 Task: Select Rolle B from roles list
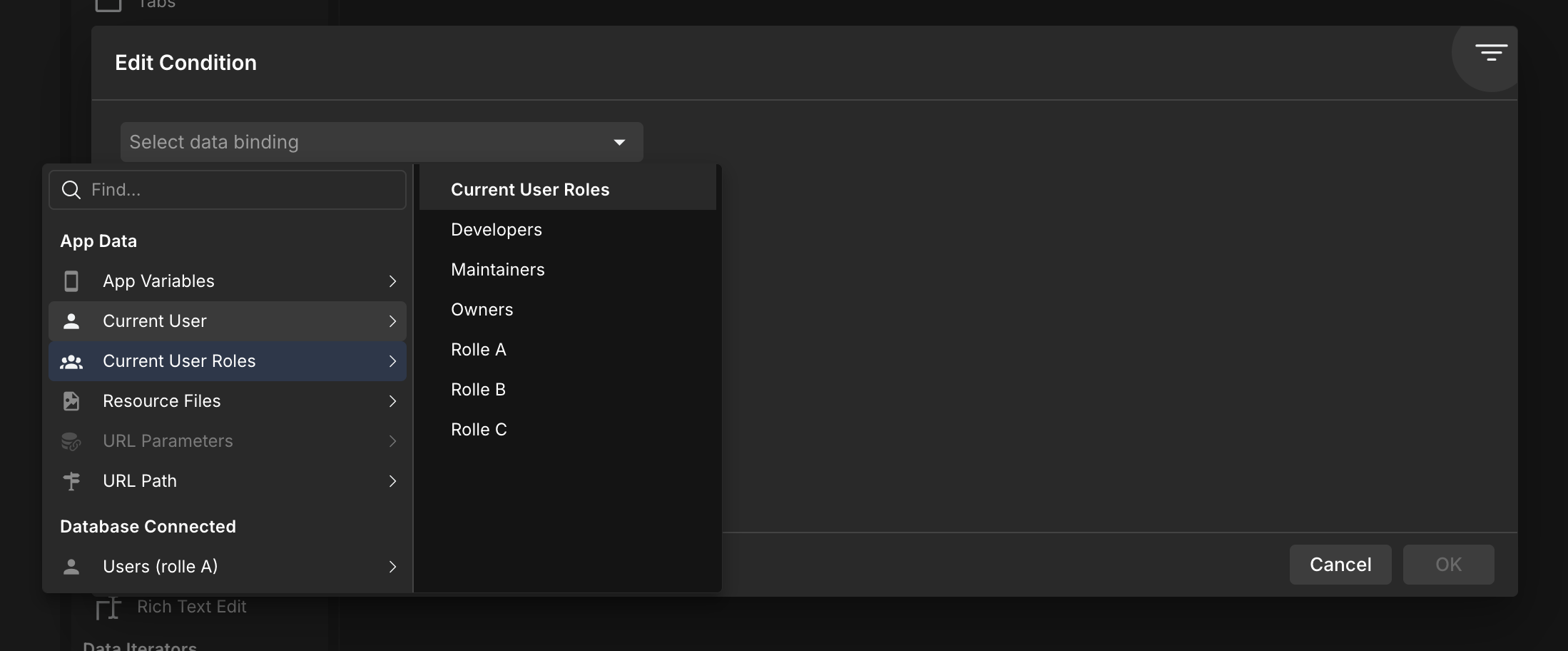[479, 390]
